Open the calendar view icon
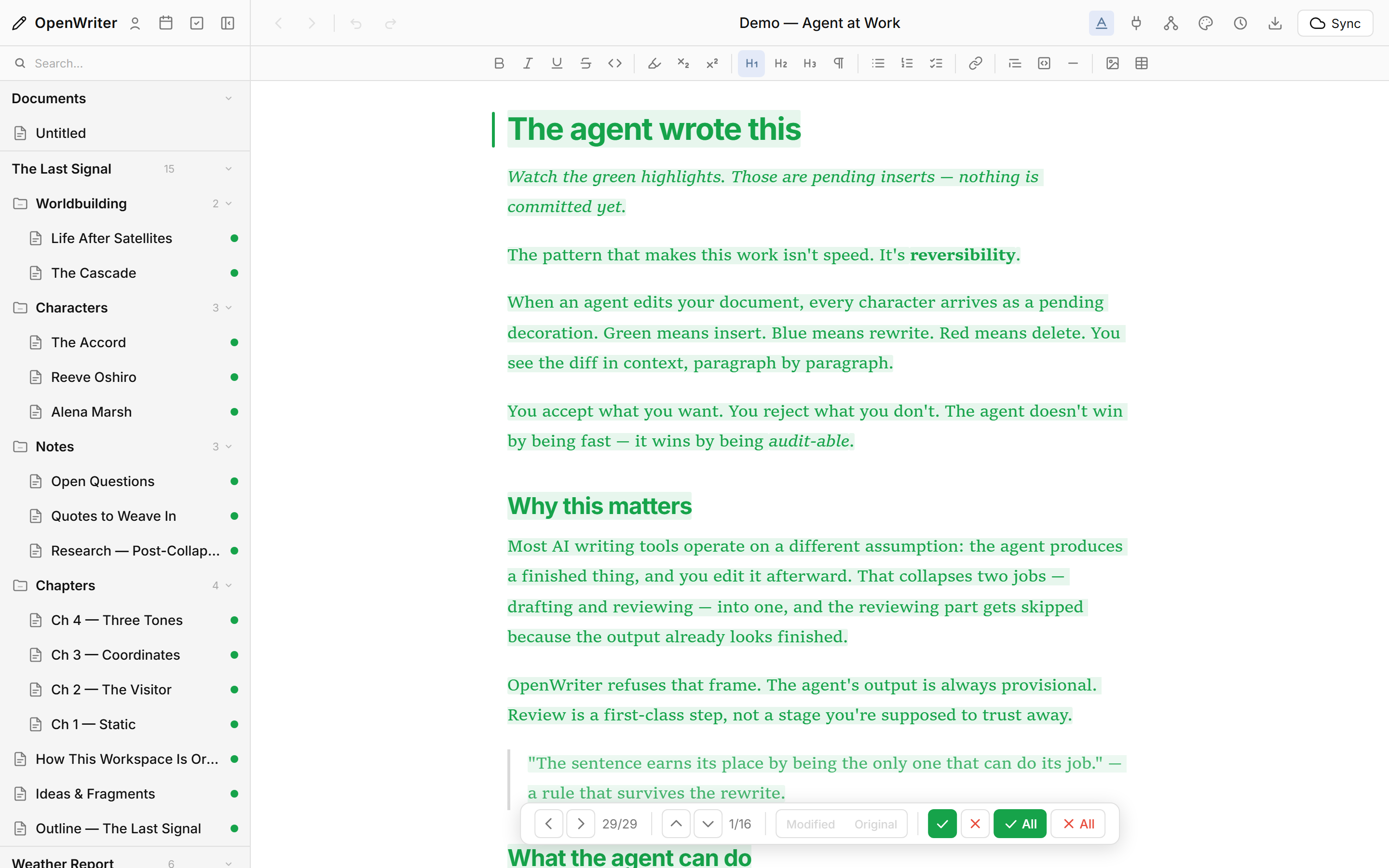This screenshot has width=1389, height=868. [x=166, y=23]
